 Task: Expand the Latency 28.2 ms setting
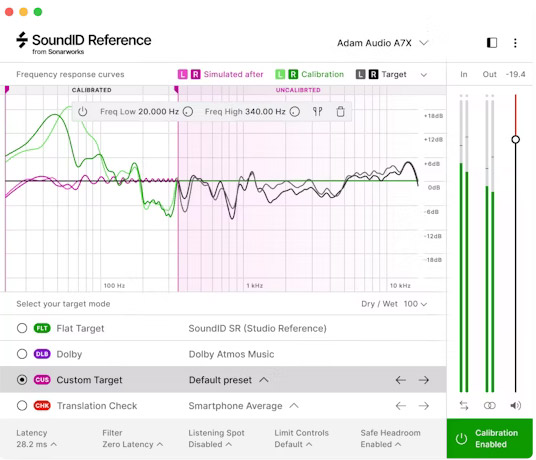(x=36, y=438)
